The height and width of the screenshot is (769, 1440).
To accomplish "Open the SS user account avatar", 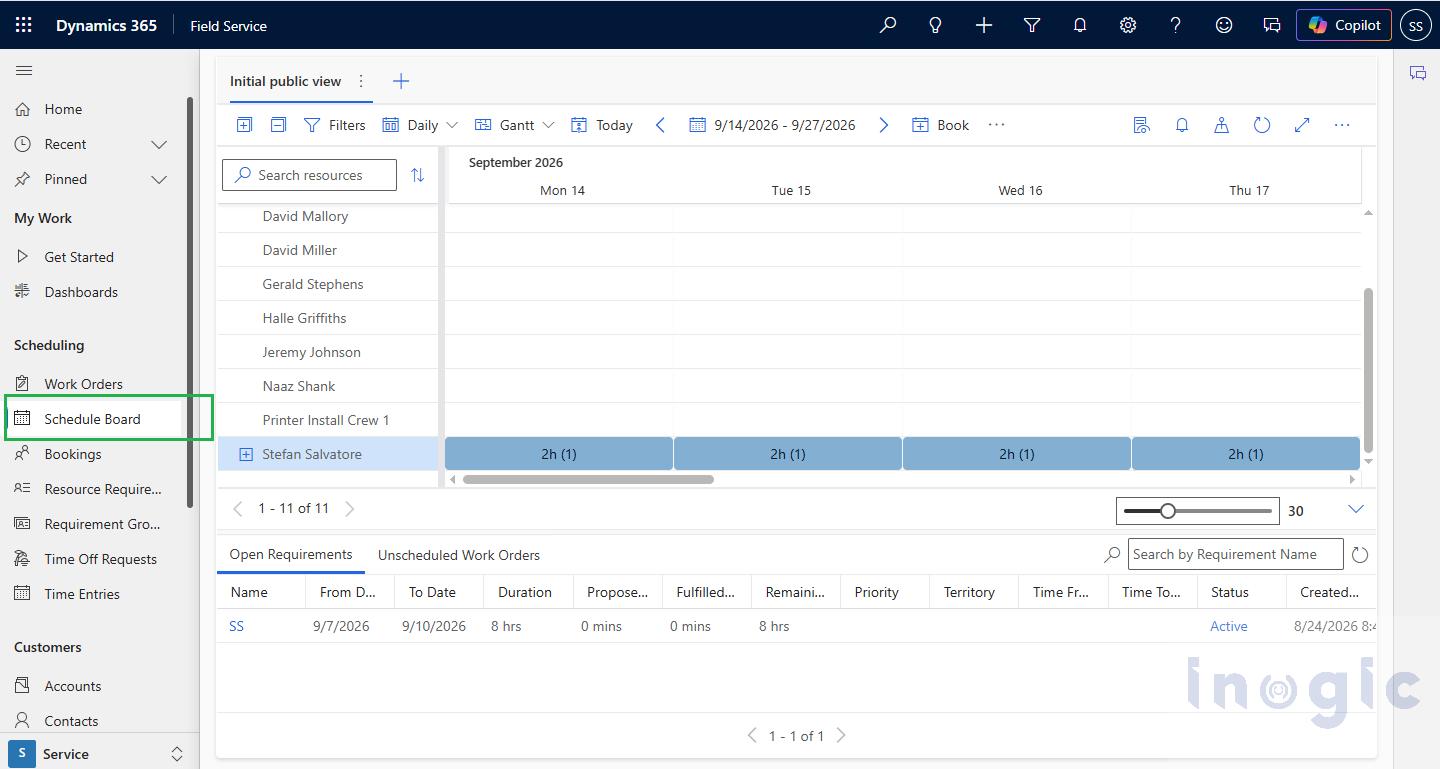I will click(1415, 26).
